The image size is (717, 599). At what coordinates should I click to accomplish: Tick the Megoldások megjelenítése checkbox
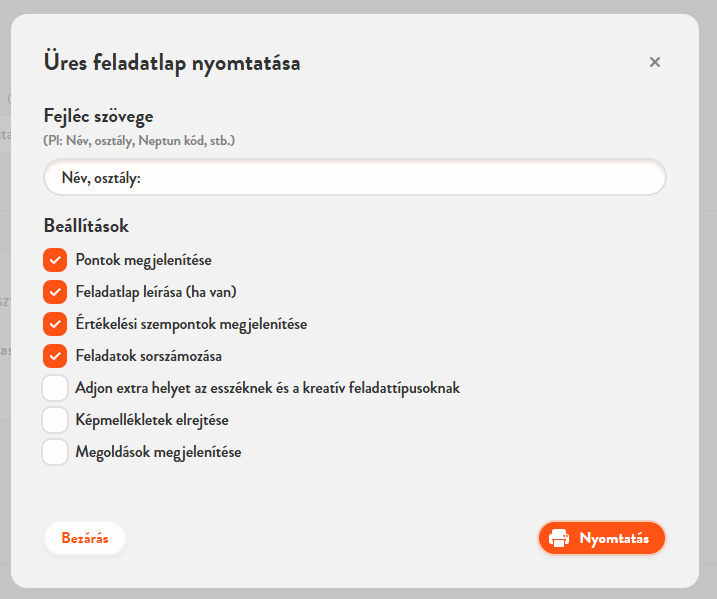pos(55,452)
